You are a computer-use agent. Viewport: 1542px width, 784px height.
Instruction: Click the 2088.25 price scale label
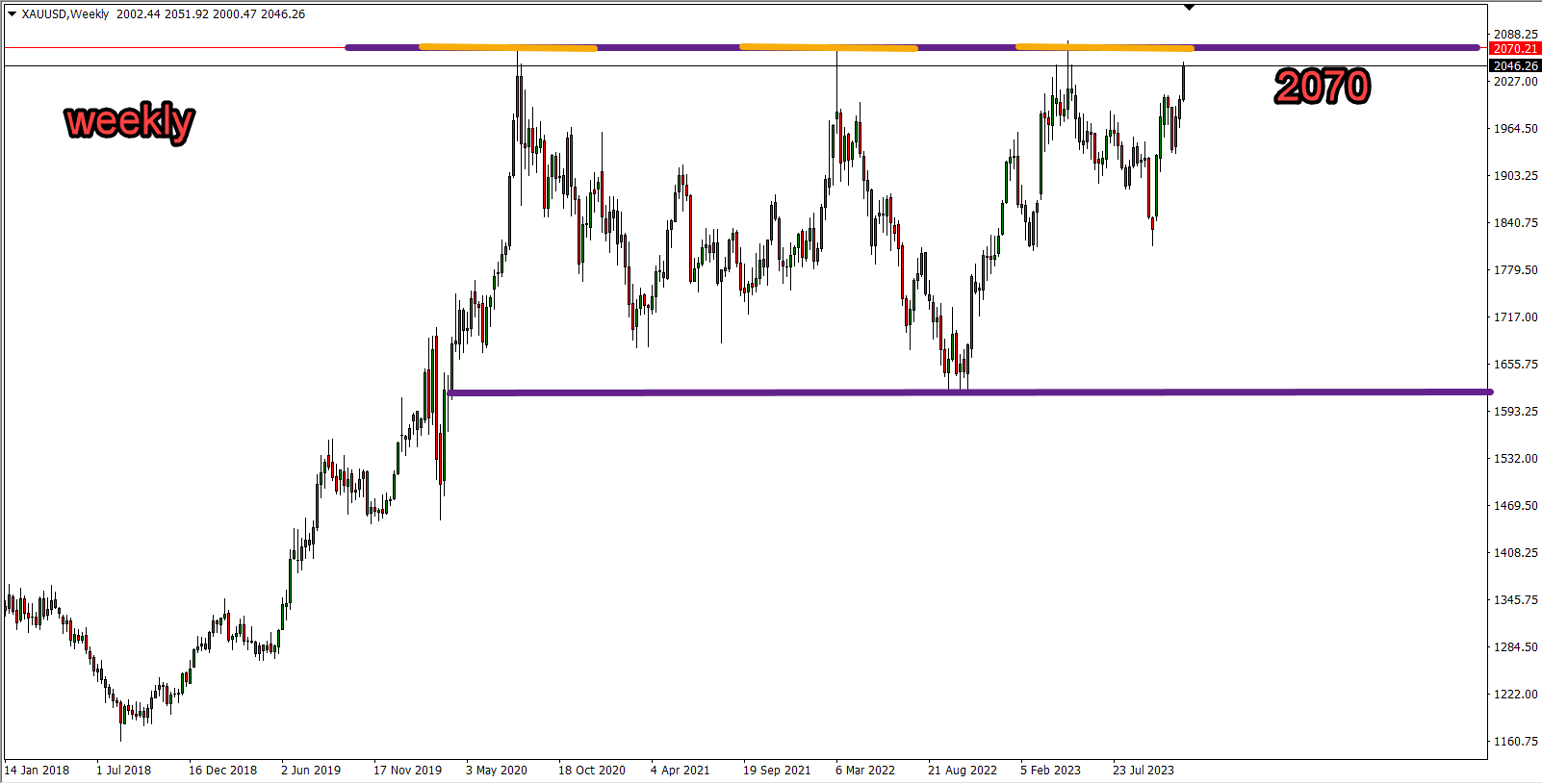click(x=1515, y=35)
